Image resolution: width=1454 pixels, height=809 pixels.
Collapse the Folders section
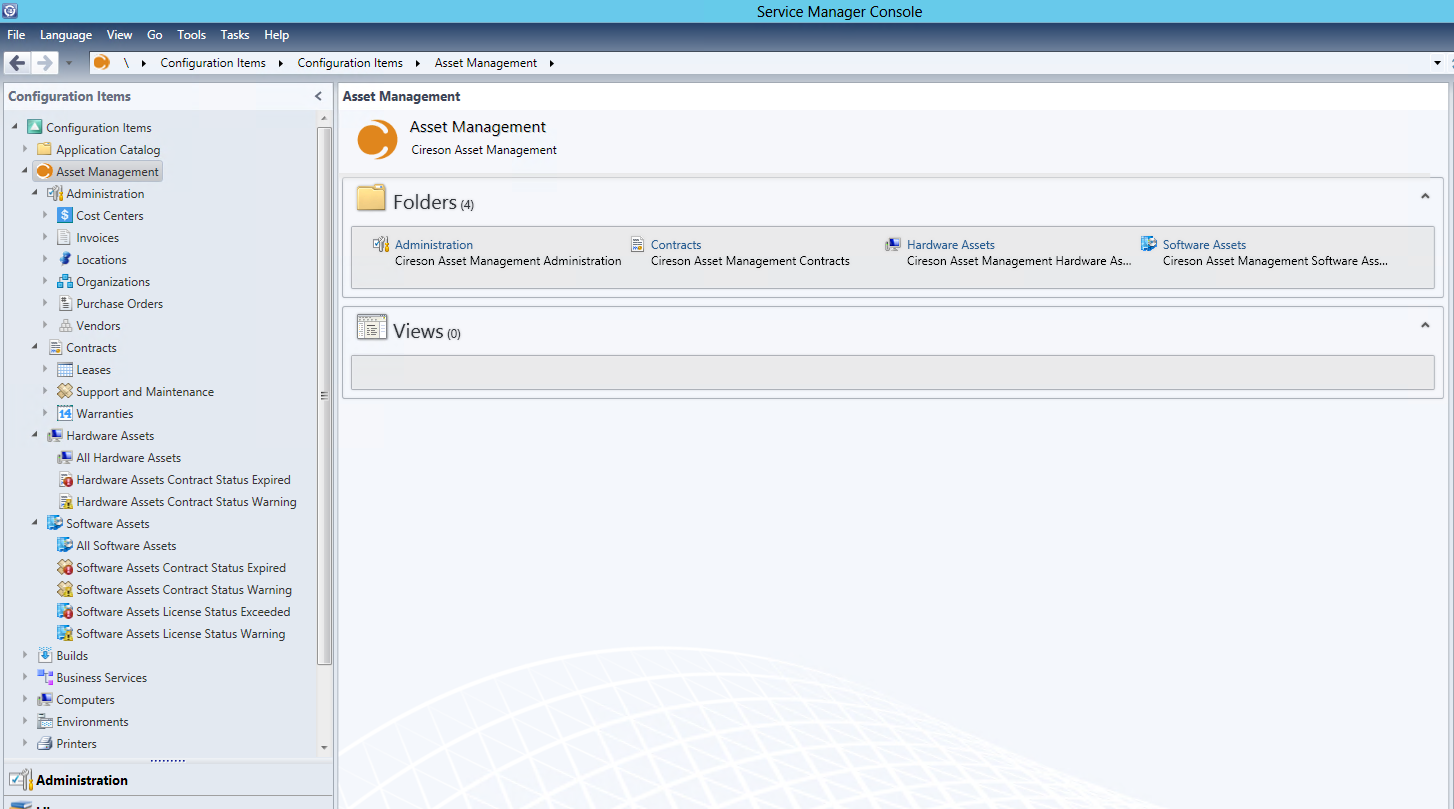(x=1425, y=196)
